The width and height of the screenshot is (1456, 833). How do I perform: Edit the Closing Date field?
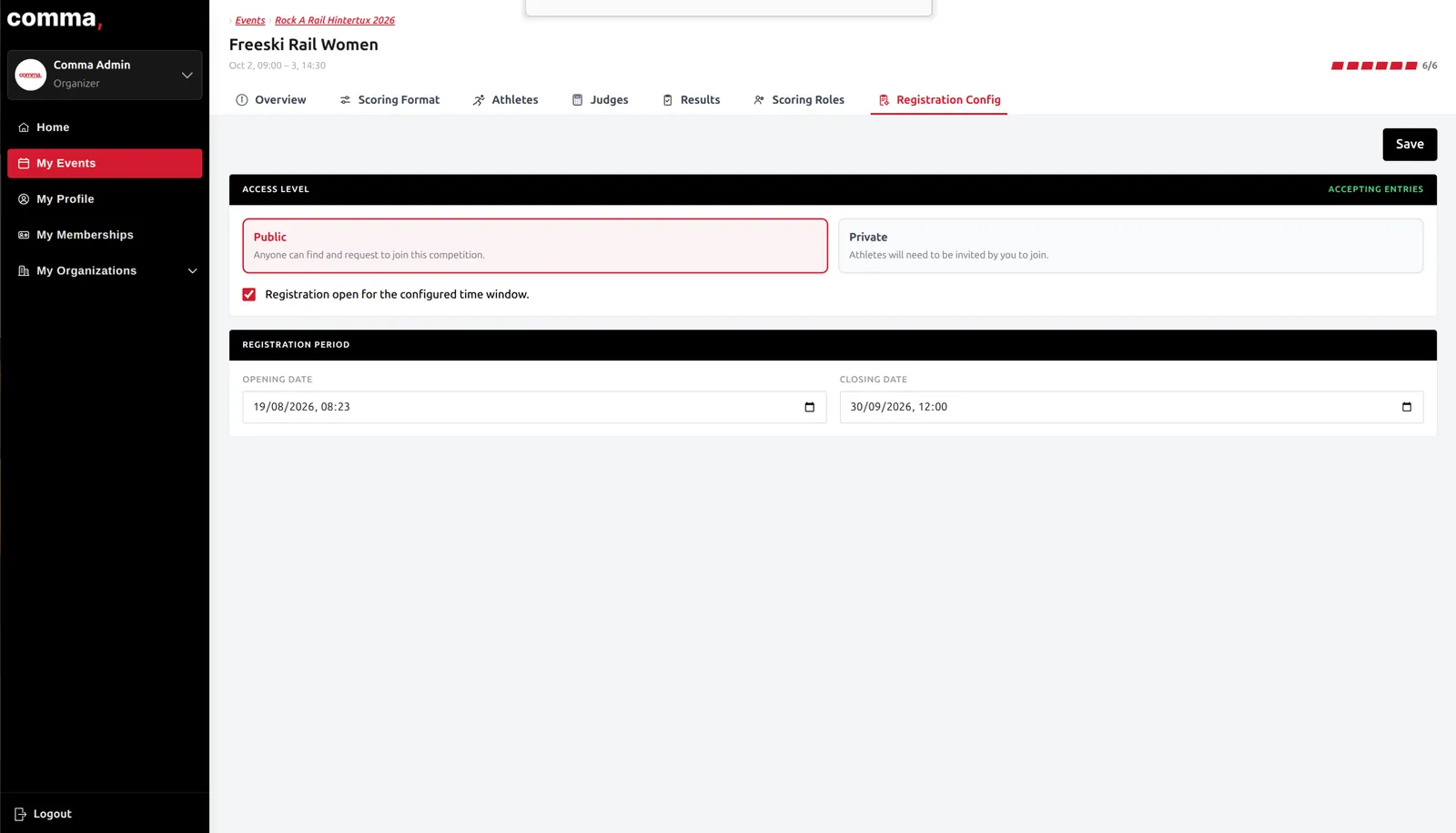click(x=1131, y=407)
